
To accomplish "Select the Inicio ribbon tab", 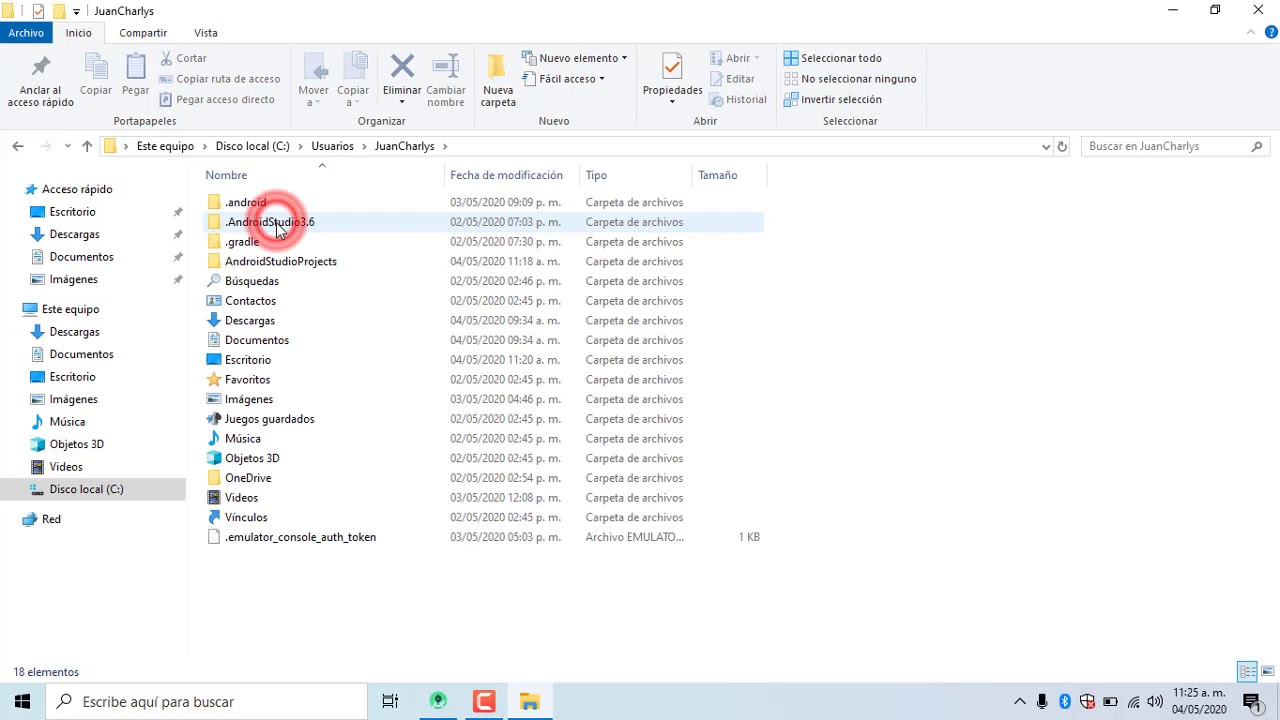I will tap(79, 33).
